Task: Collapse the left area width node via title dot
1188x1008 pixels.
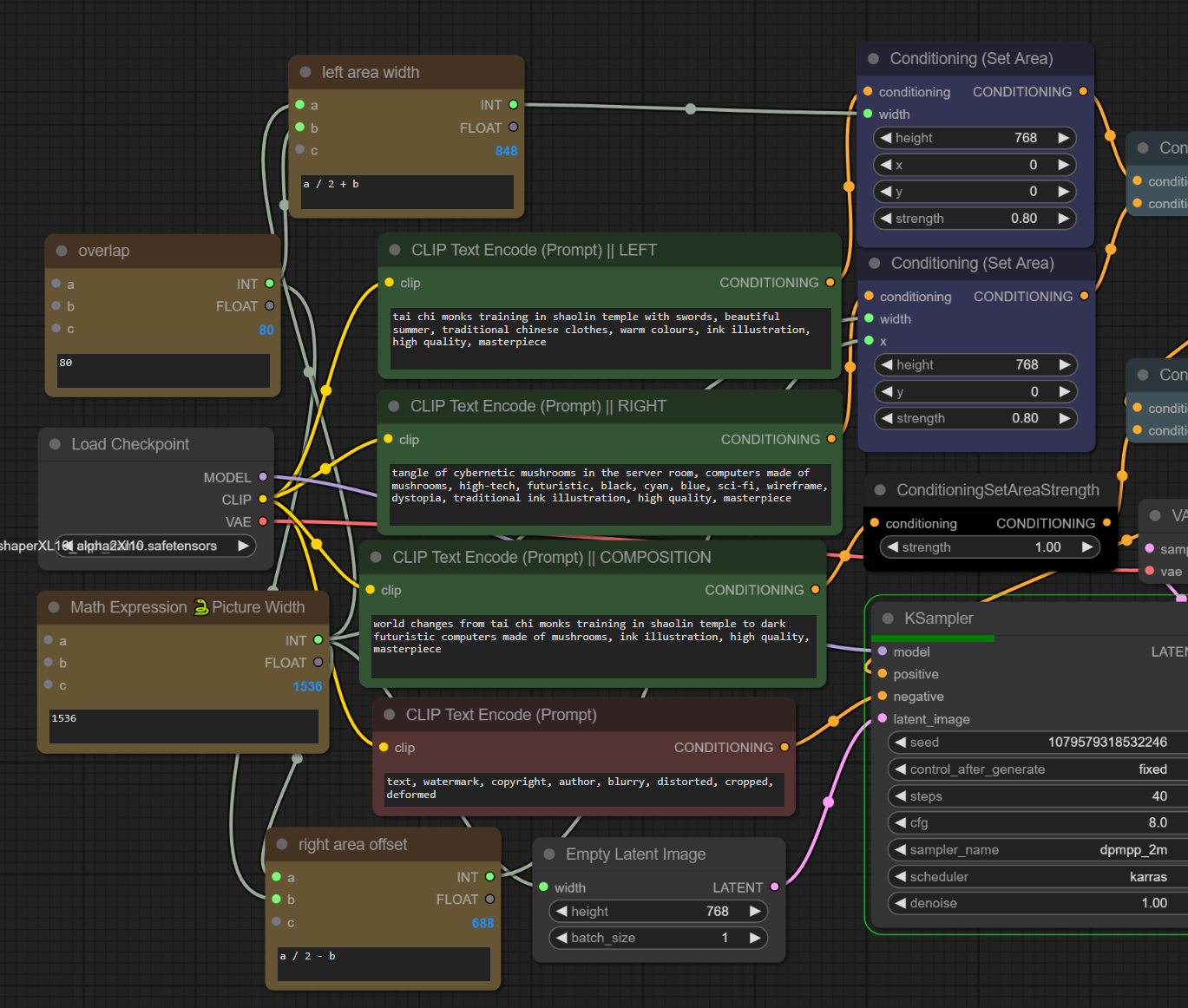Action: 305,73
